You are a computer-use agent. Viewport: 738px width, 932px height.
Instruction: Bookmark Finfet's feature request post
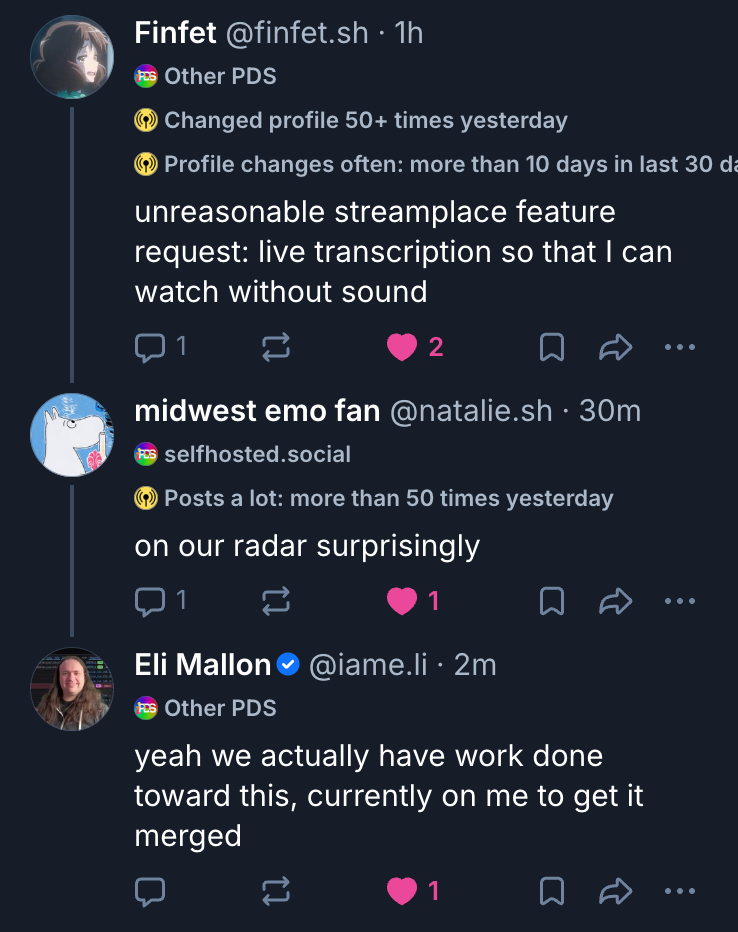(552, 347)
